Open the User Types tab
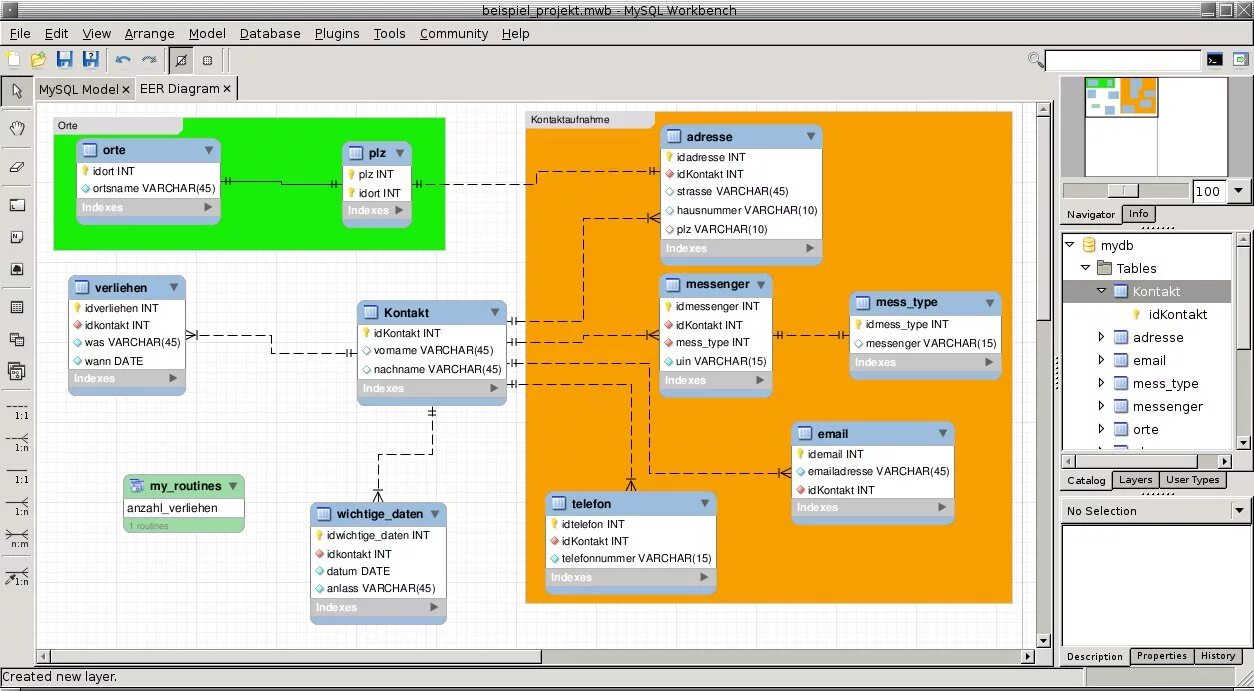The height and width of the screenshot is (691, 1254). point(1193,480)
